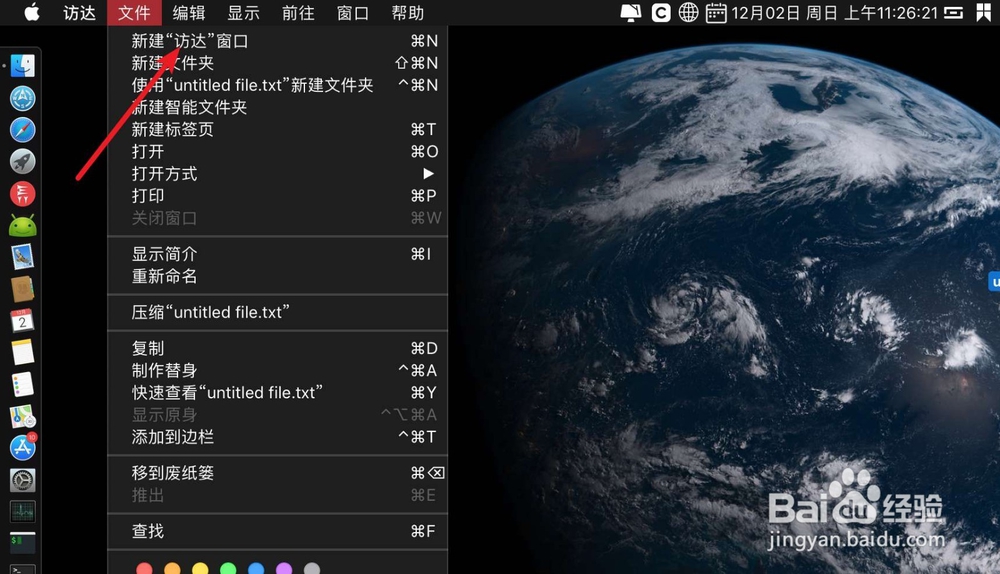Click the red circular app icon in Dock
Viewport: 1000px width, 574px height.
click(23, 193)
